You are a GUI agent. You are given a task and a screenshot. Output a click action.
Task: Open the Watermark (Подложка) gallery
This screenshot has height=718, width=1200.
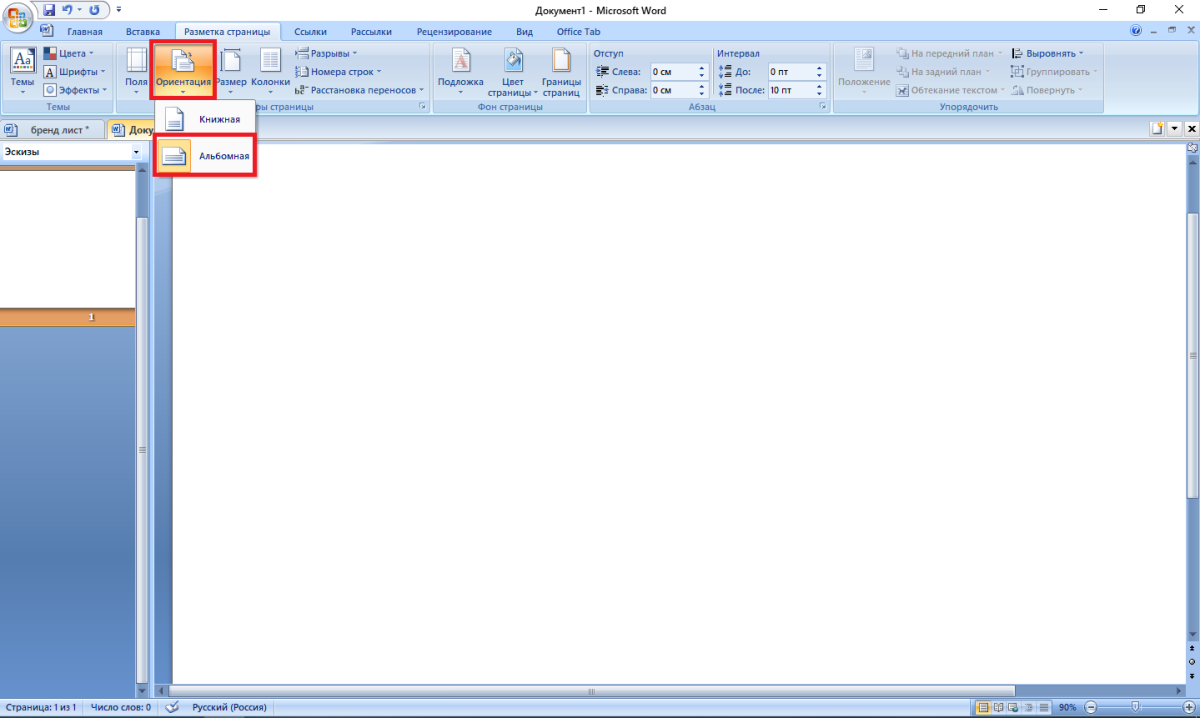click(460, 72)
